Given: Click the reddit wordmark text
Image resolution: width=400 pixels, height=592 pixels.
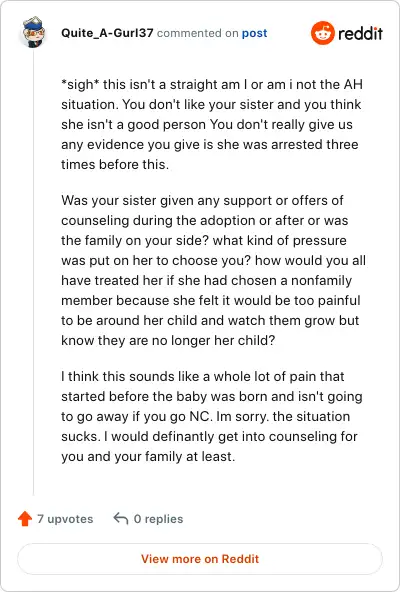Looking at the screenshot, I should [x=360, y=34].
